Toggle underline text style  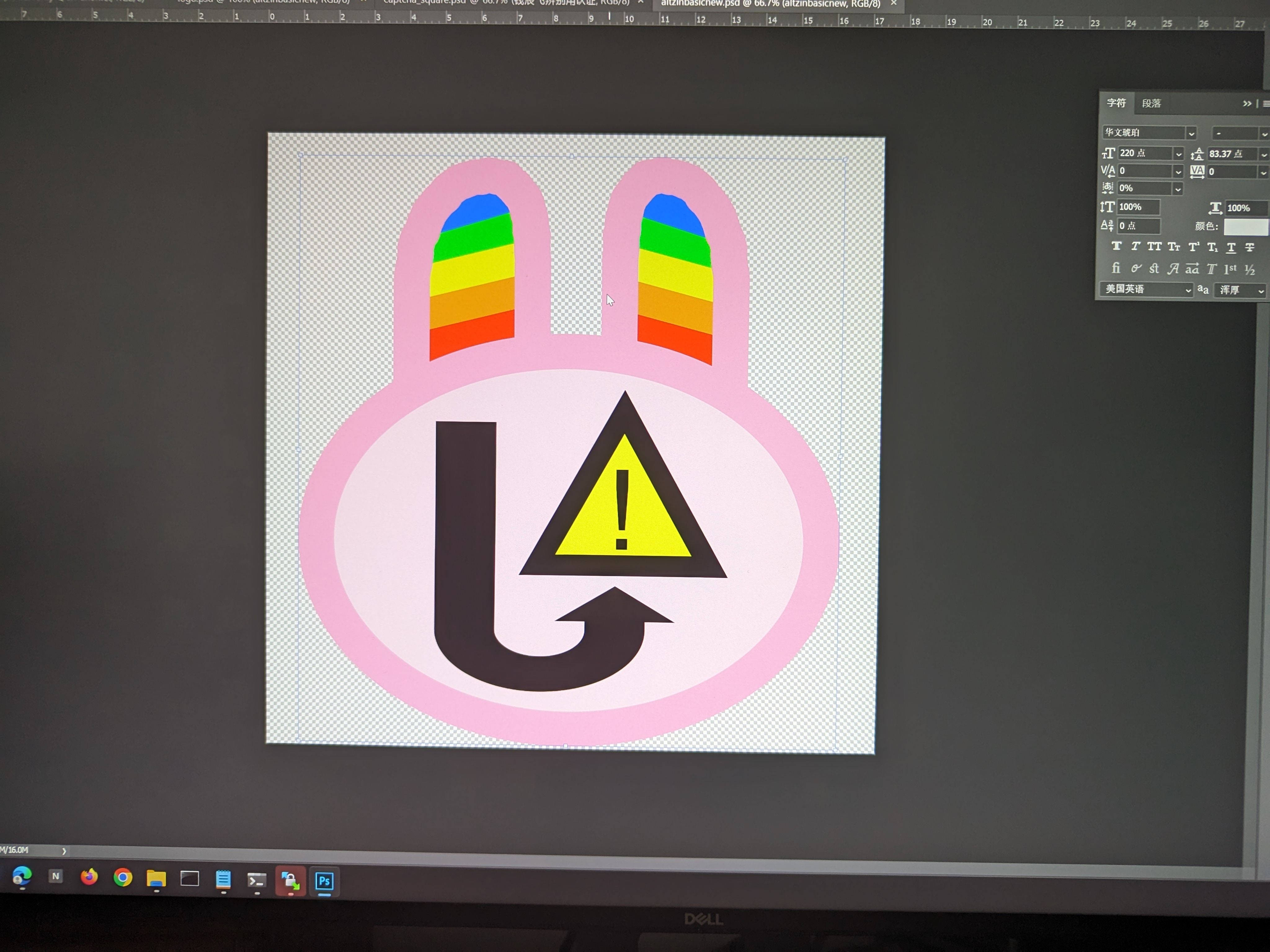tap(1231, 248)
